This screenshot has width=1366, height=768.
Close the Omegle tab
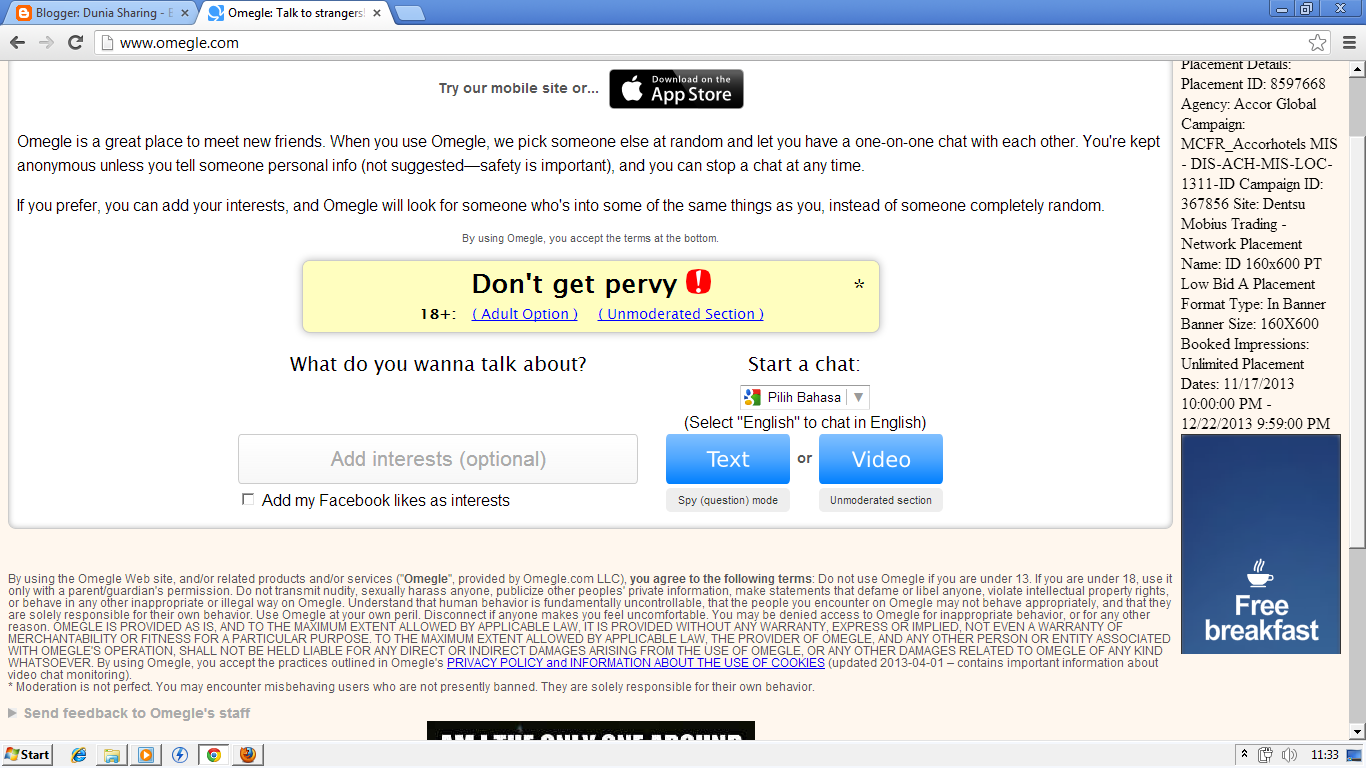[x=379, y=13]
